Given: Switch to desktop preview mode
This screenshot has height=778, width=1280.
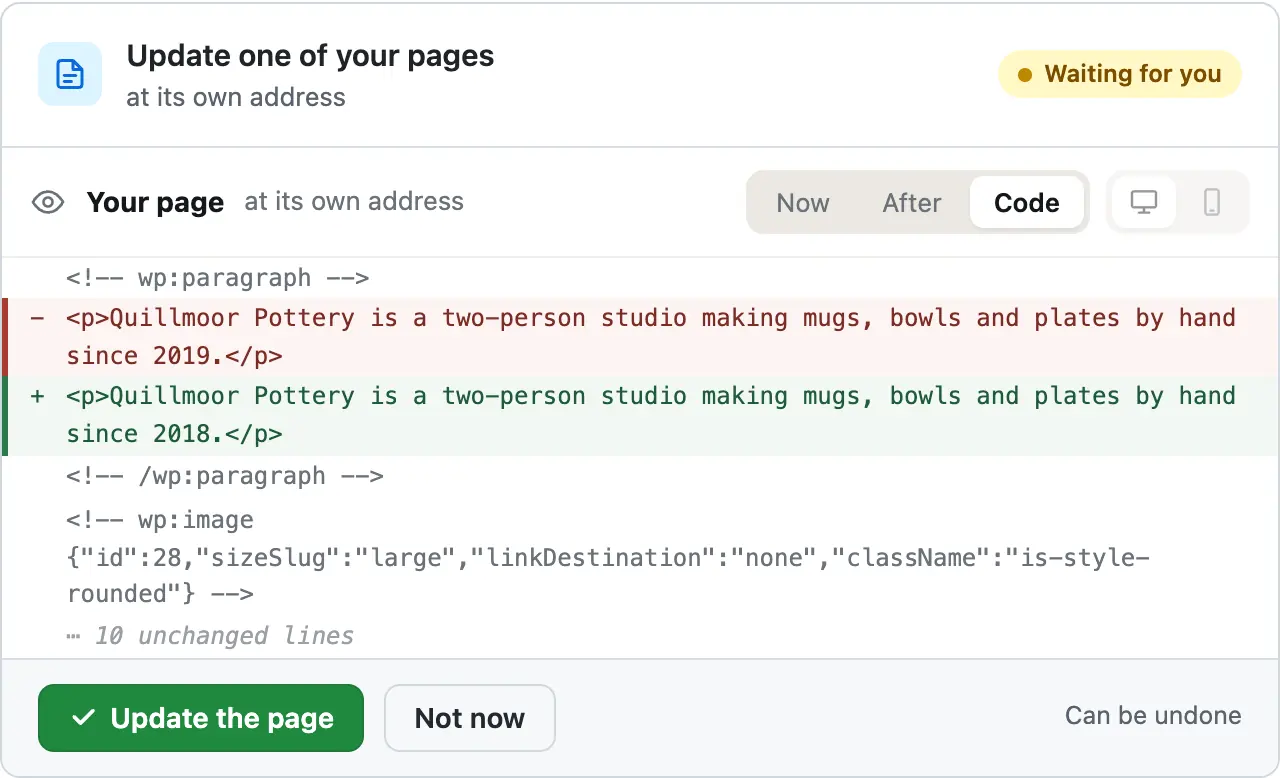Looking at the screenshot, I should [x=1144, y=203].
